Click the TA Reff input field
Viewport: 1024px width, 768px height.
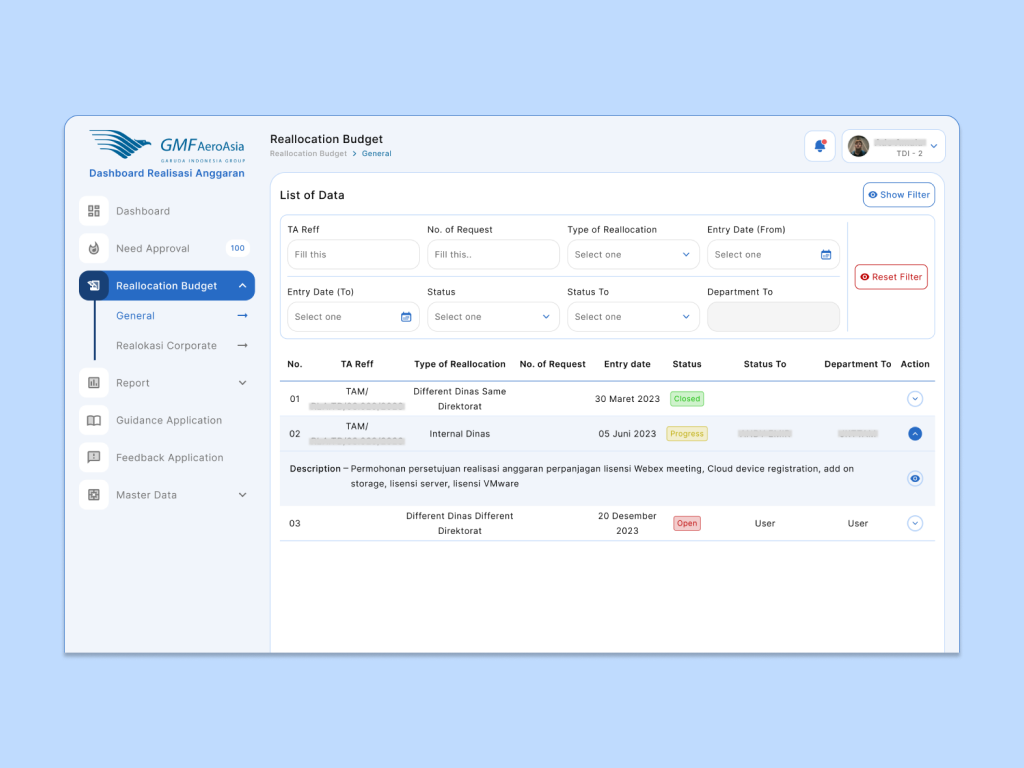click(353, 255)
